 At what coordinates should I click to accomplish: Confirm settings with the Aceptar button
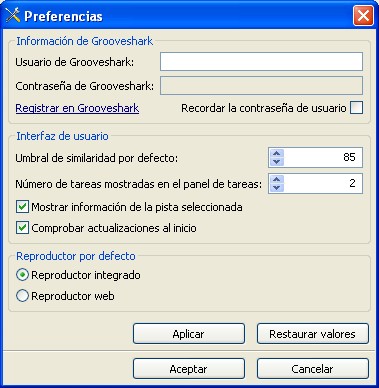point(189,369)
